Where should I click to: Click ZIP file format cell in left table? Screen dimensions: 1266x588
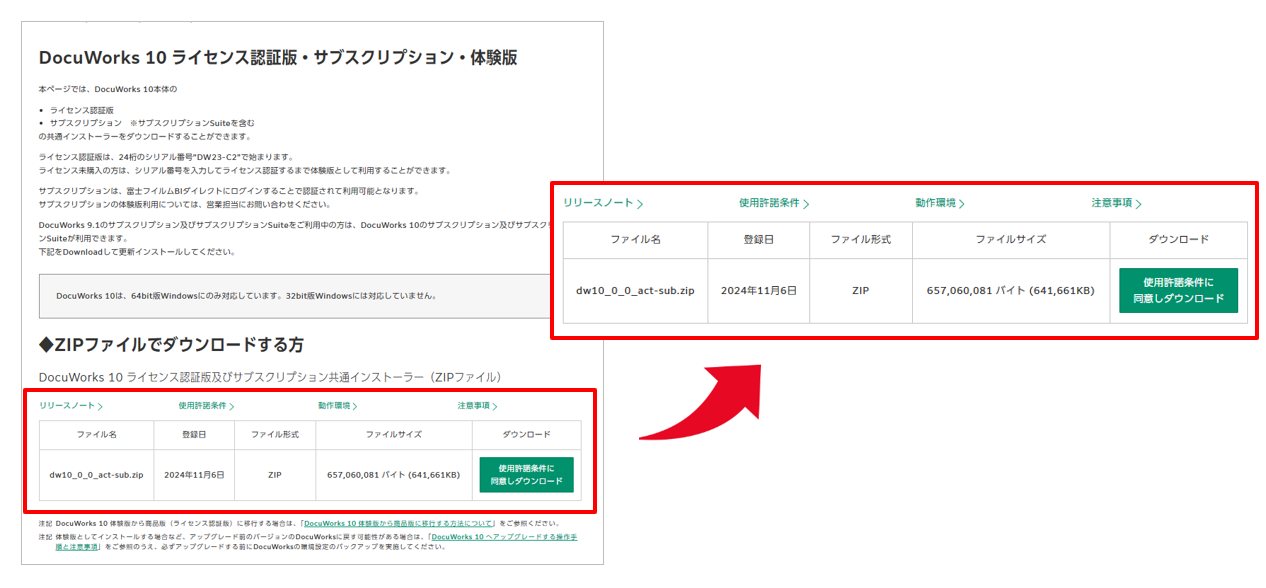[275, 475]
